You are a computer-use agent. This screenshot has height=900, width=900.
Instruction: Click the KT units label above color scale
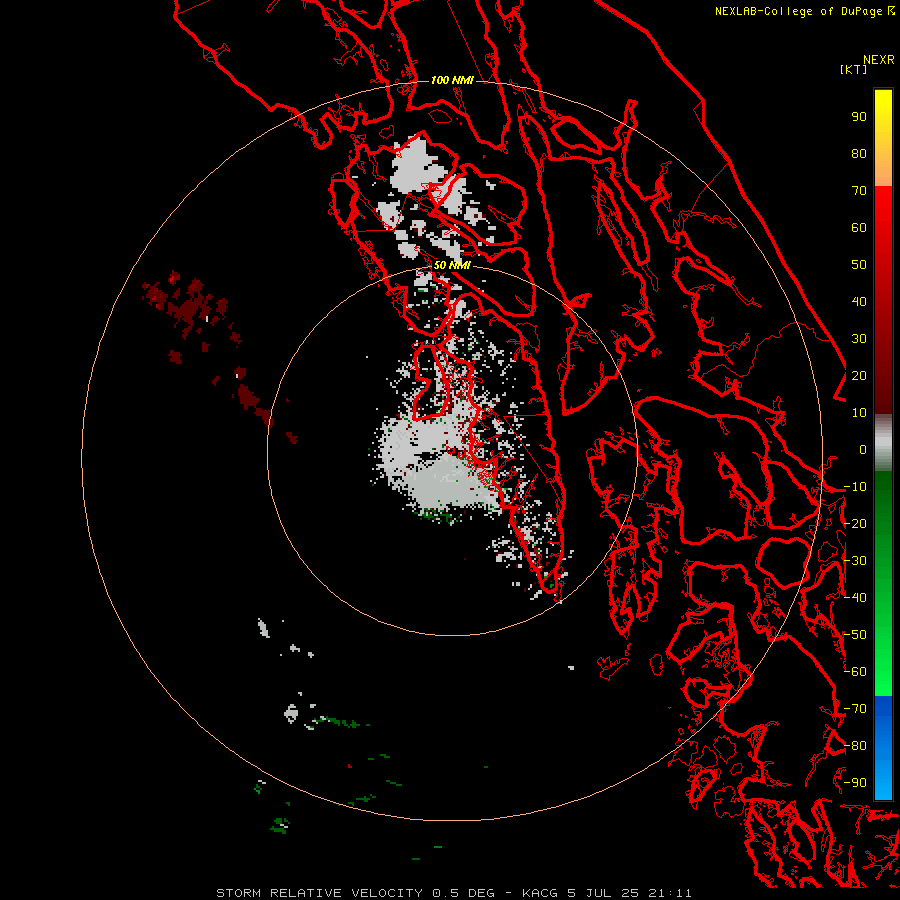point(854,69)
